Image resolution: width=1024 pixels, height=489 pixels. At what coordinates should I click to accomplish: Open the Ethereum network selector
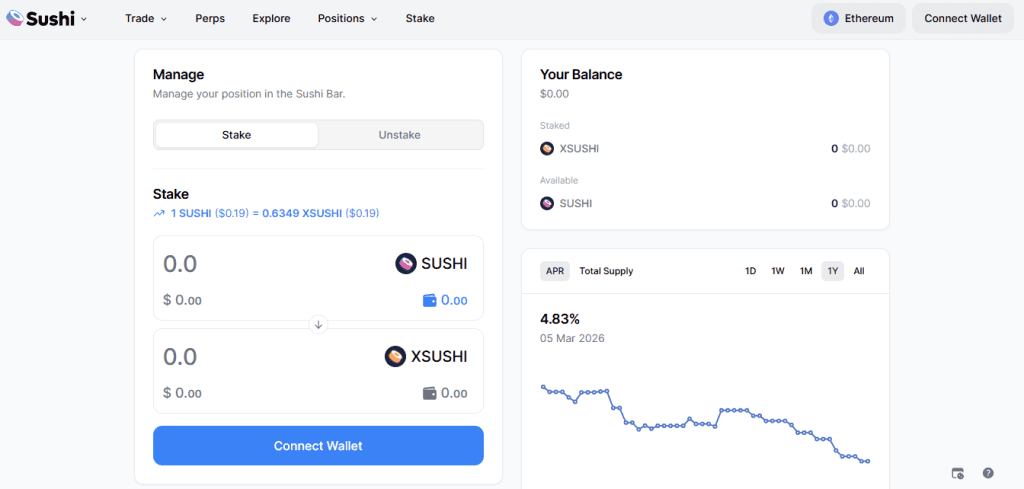858,18
